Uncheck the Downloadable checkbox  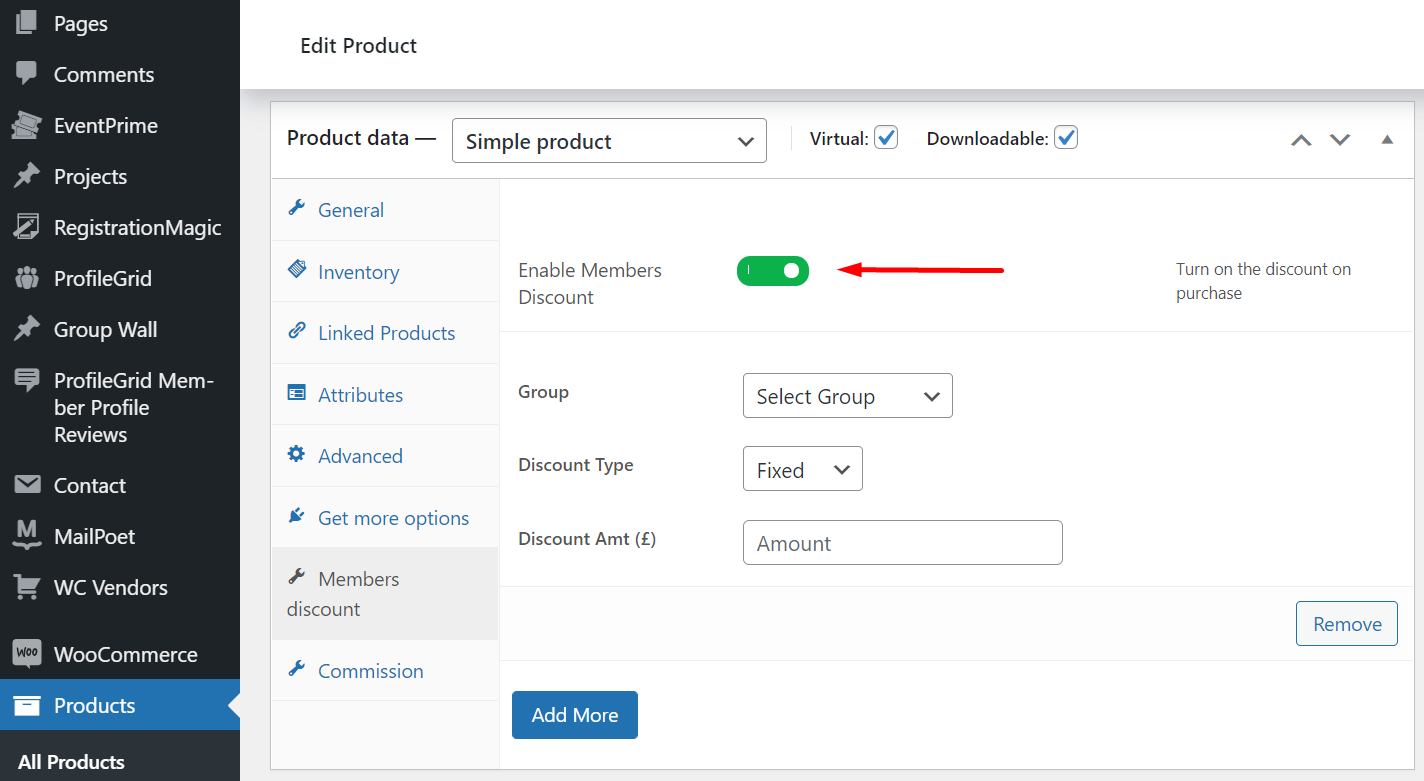coord(1066,137)
